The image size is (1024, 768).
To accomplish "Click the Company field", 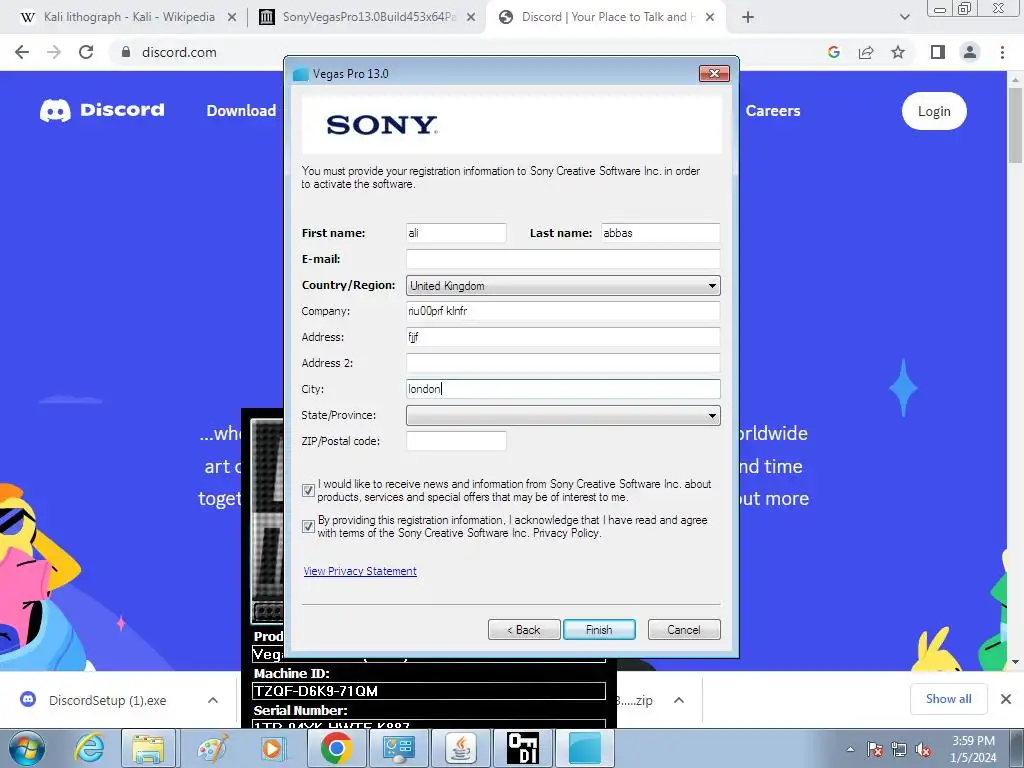I will [x=563, y=311].
